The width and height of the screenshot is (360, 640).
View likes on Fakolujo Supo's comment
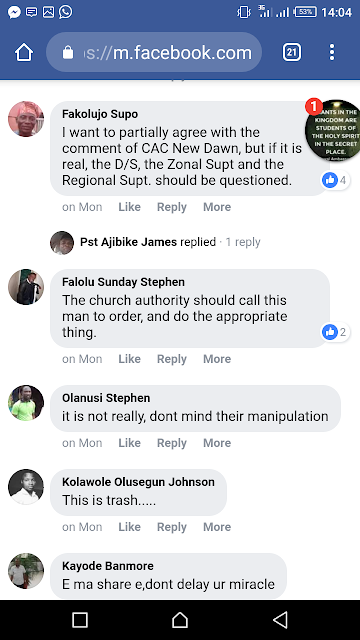pyautogui.click(x=335, y=180)
